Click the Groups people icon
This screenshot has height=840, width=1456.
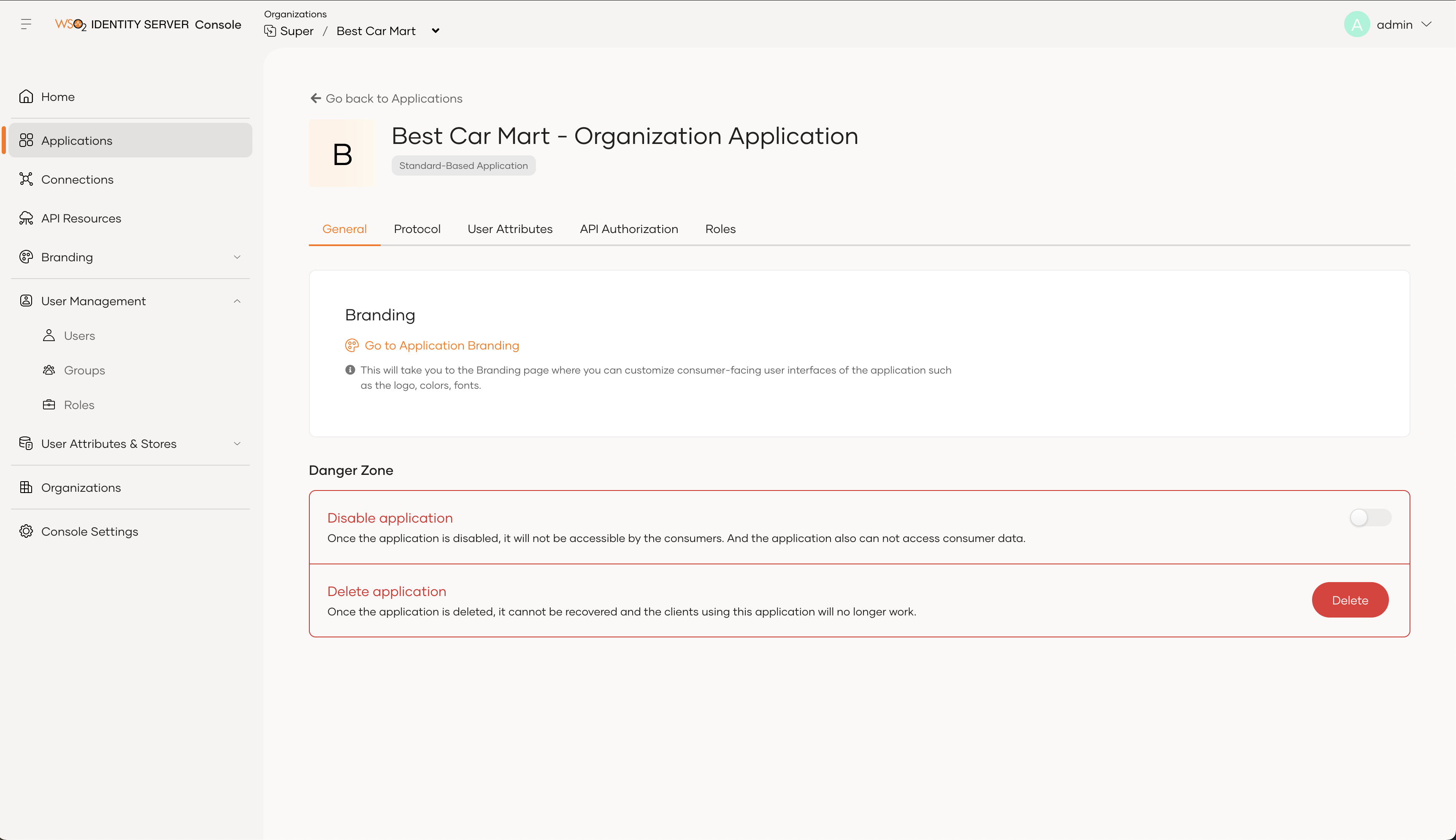[49, 370]
